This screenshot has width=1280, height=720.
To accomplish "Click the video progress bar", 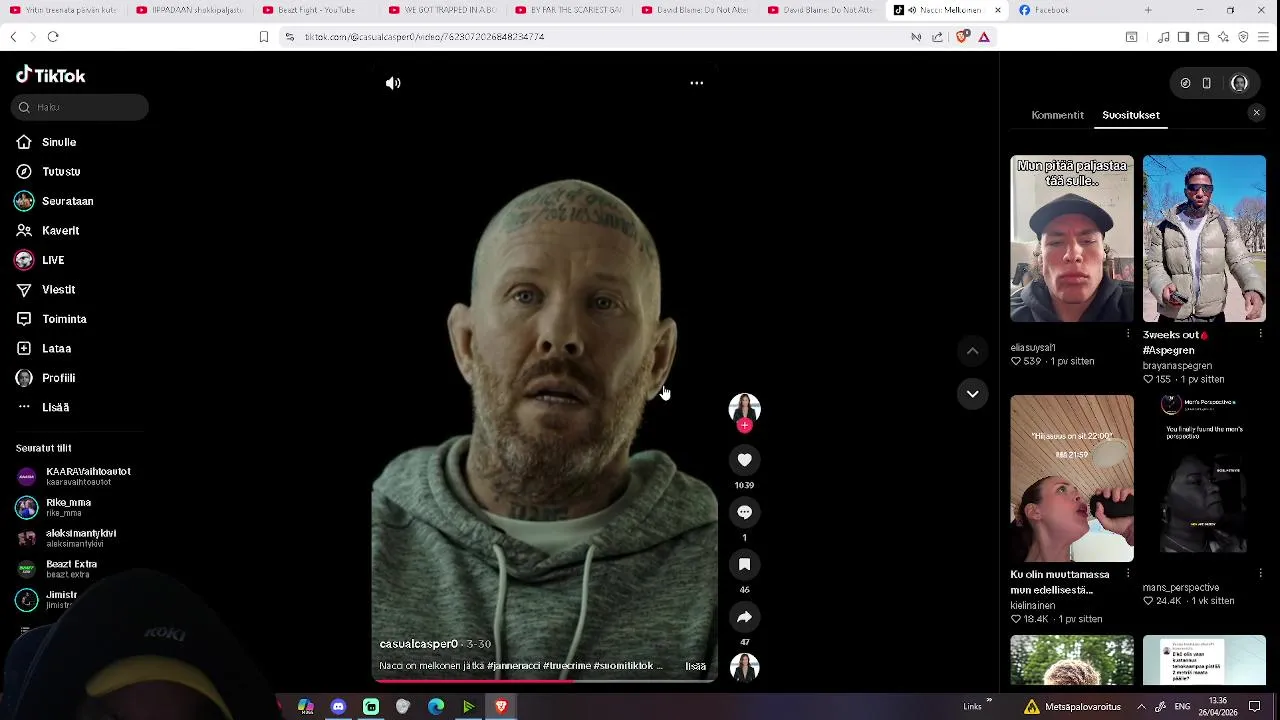I will coord(545,681).
